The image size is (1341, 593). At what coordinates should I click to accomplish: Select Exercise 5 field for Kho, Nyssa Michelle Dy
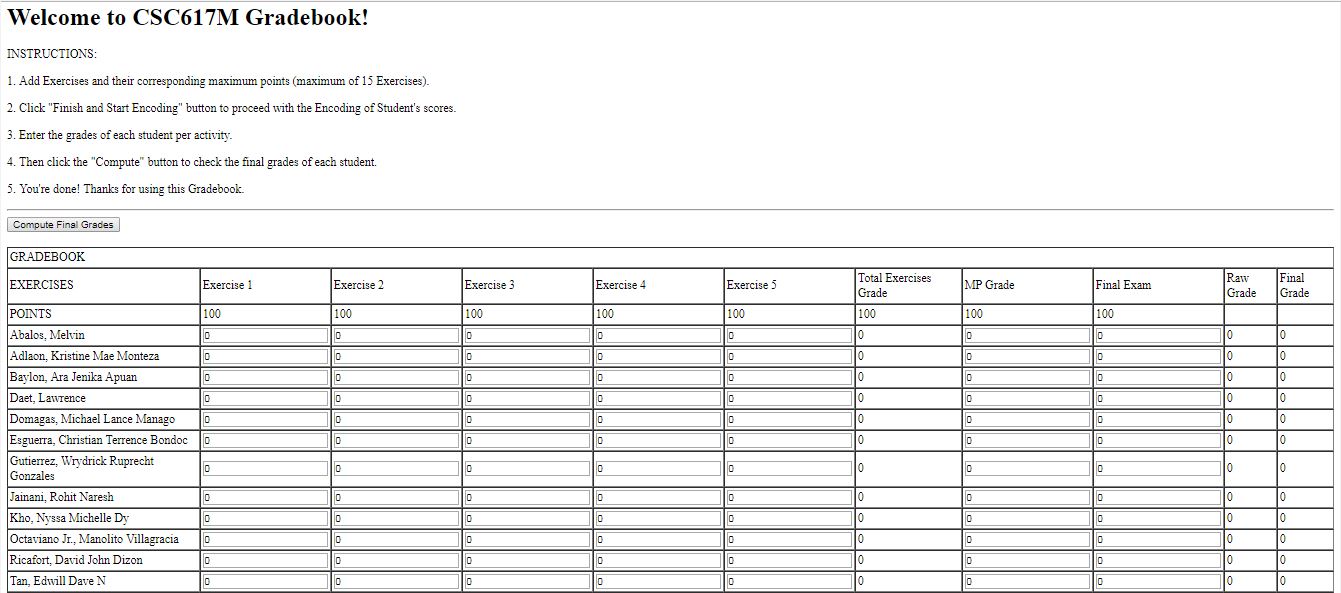click(789, 519)
